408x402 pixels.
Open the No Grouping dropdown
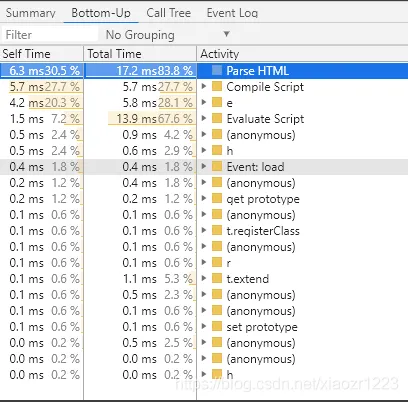tap(168, 34)
